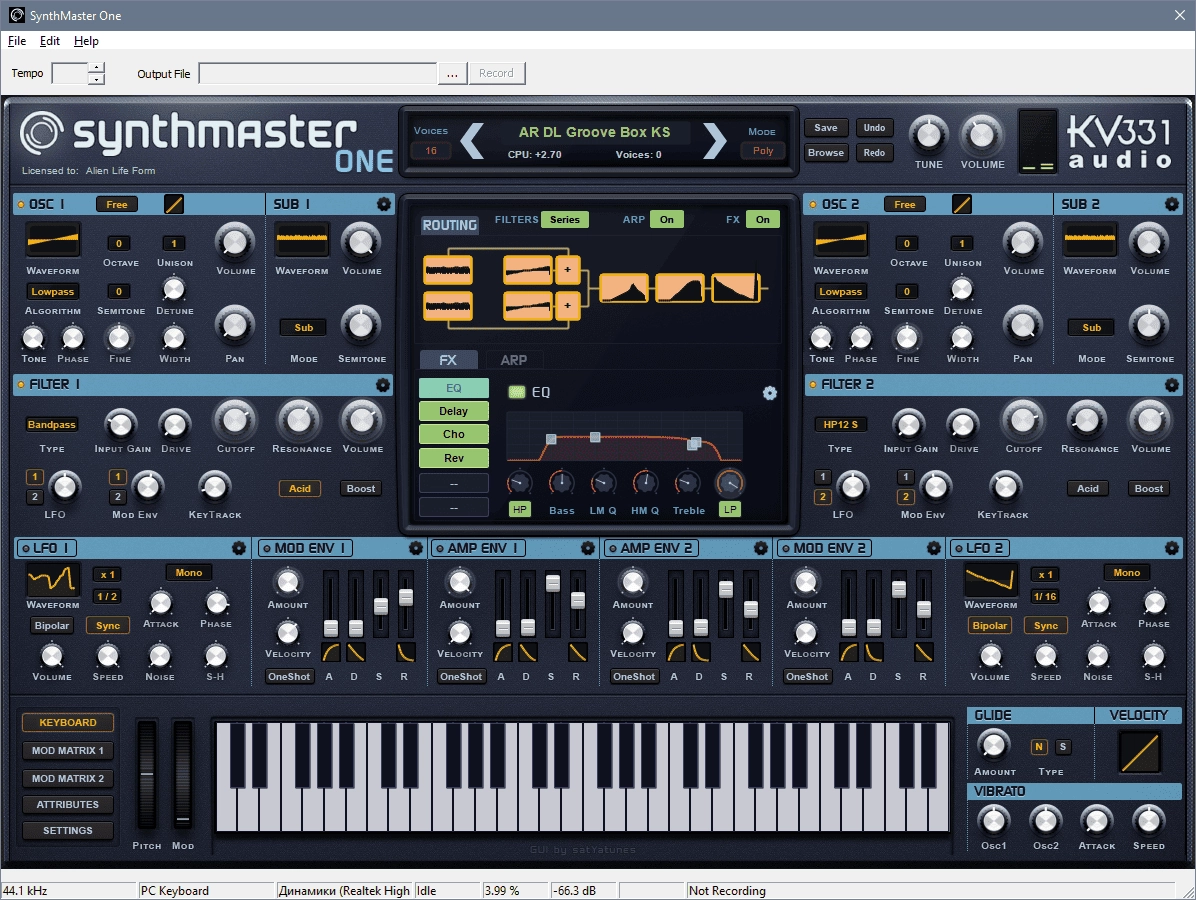Click the Tempo stepper up arrow
The image size is (1196, 900).
(x=96, y=68)
